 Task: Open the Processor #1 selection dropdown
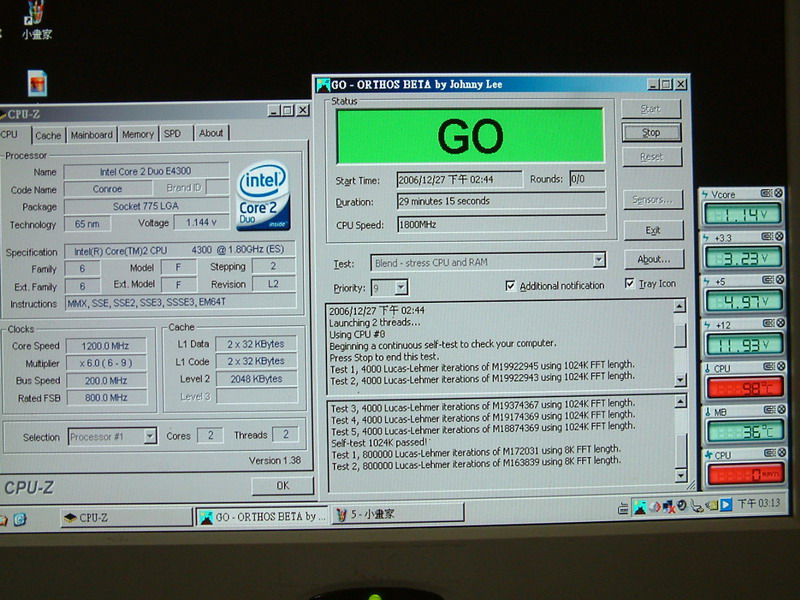pos(149,436)
